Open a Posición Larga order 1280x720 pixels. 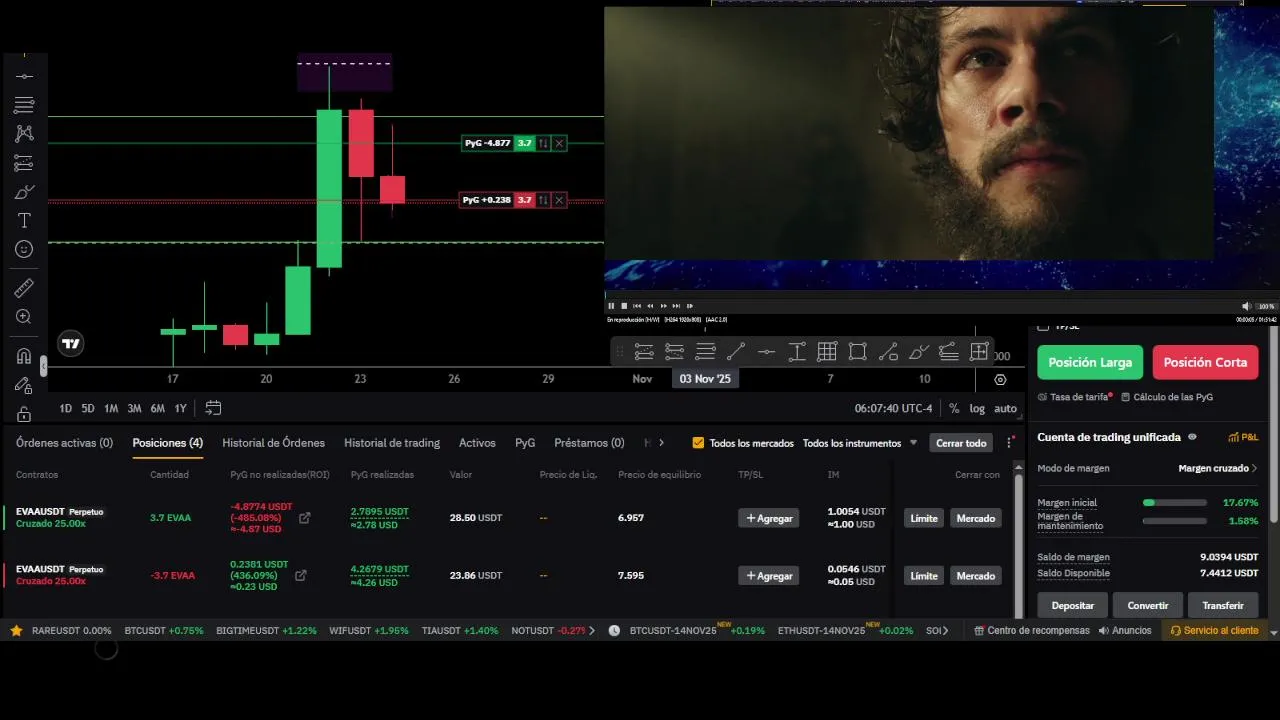pos(1090,362)
